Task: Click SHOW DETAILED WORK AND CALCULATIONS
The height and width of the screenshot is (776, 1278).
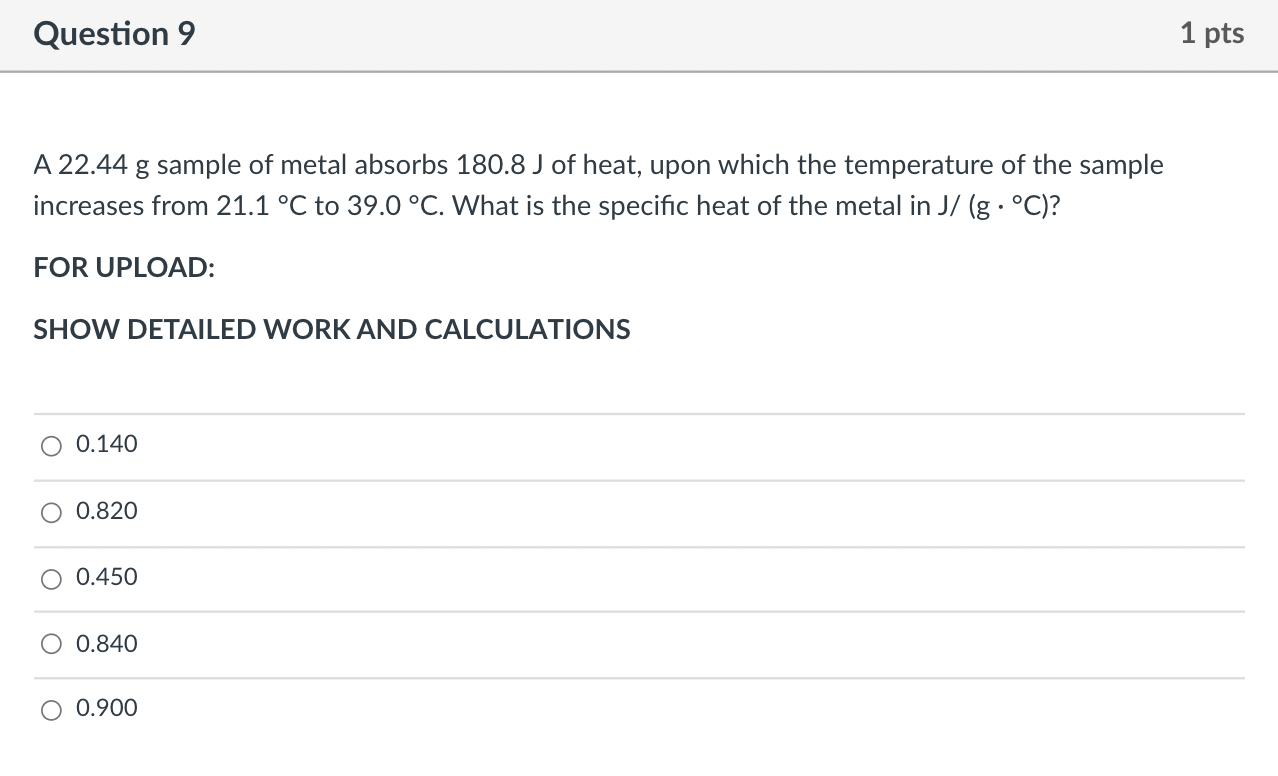Action: [331, 328]
